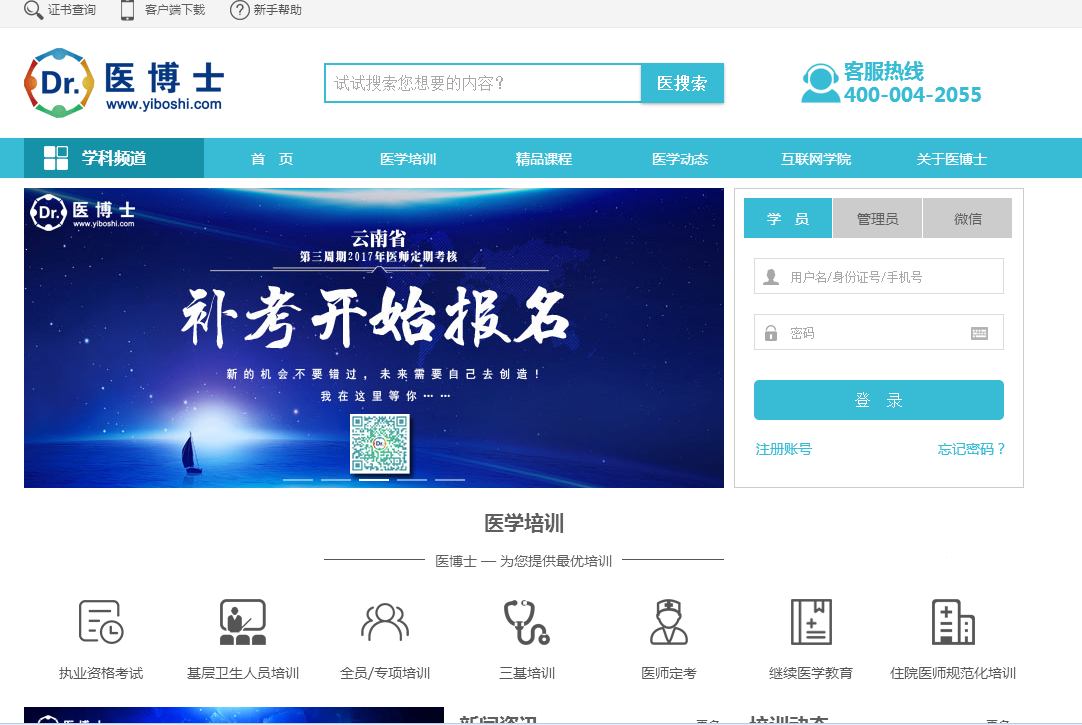Go to 精品课程 navigation item

[x=543, y=159]
